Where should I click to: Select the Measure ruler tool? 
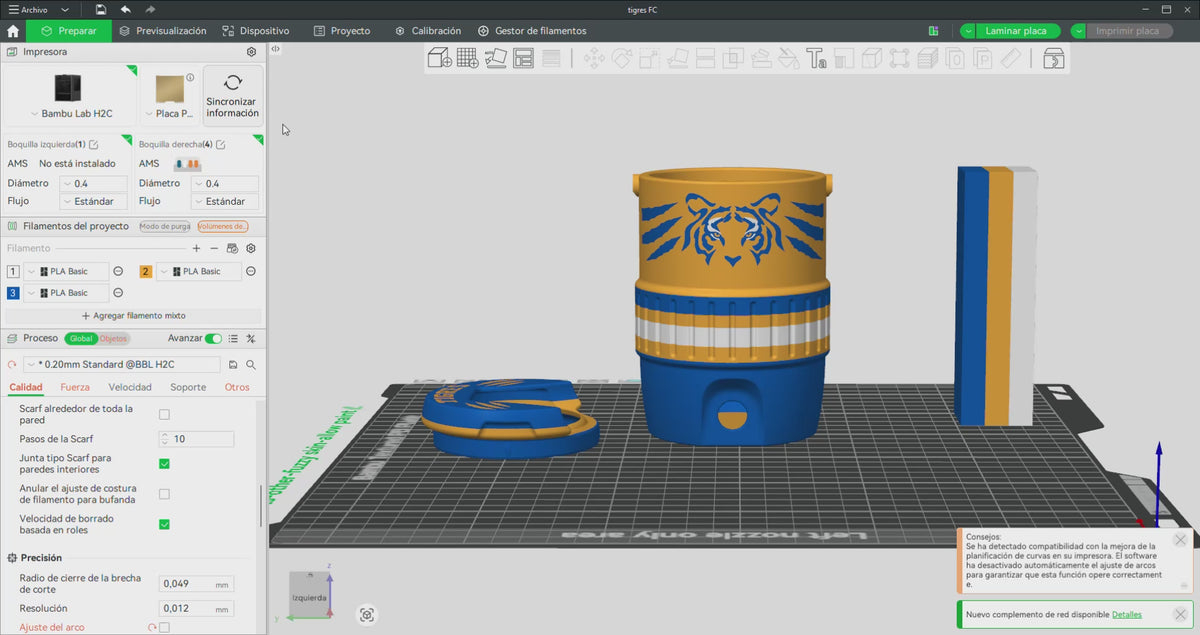(1011, 58)
